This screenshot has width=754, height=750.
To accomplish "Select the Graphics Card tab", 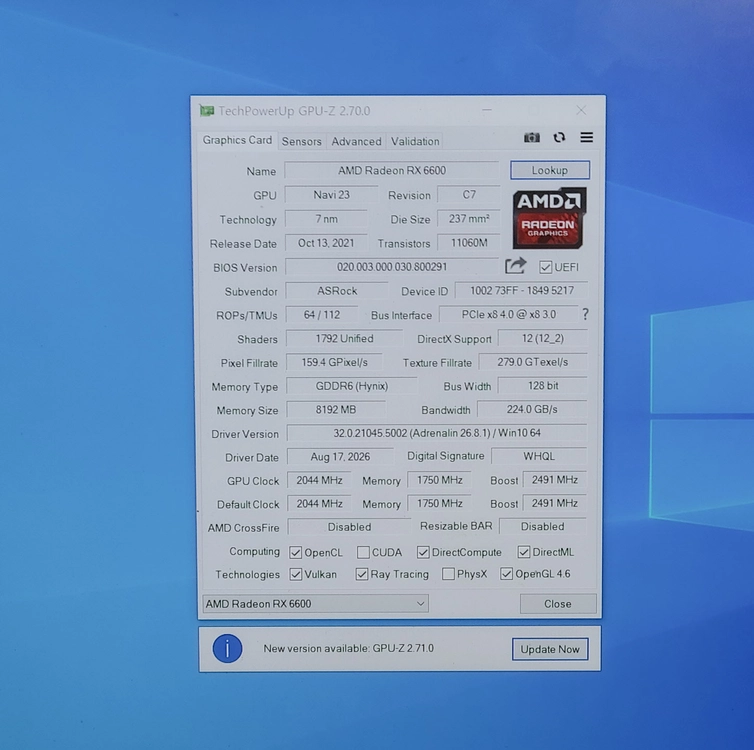I will 237,140.
